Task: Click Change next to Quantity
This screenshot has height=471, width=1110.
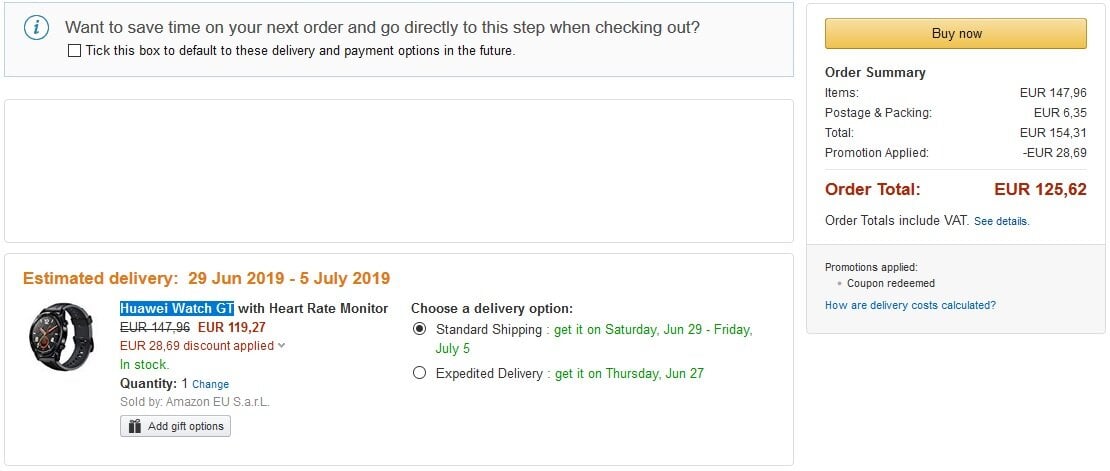Action: click(210, 384)
